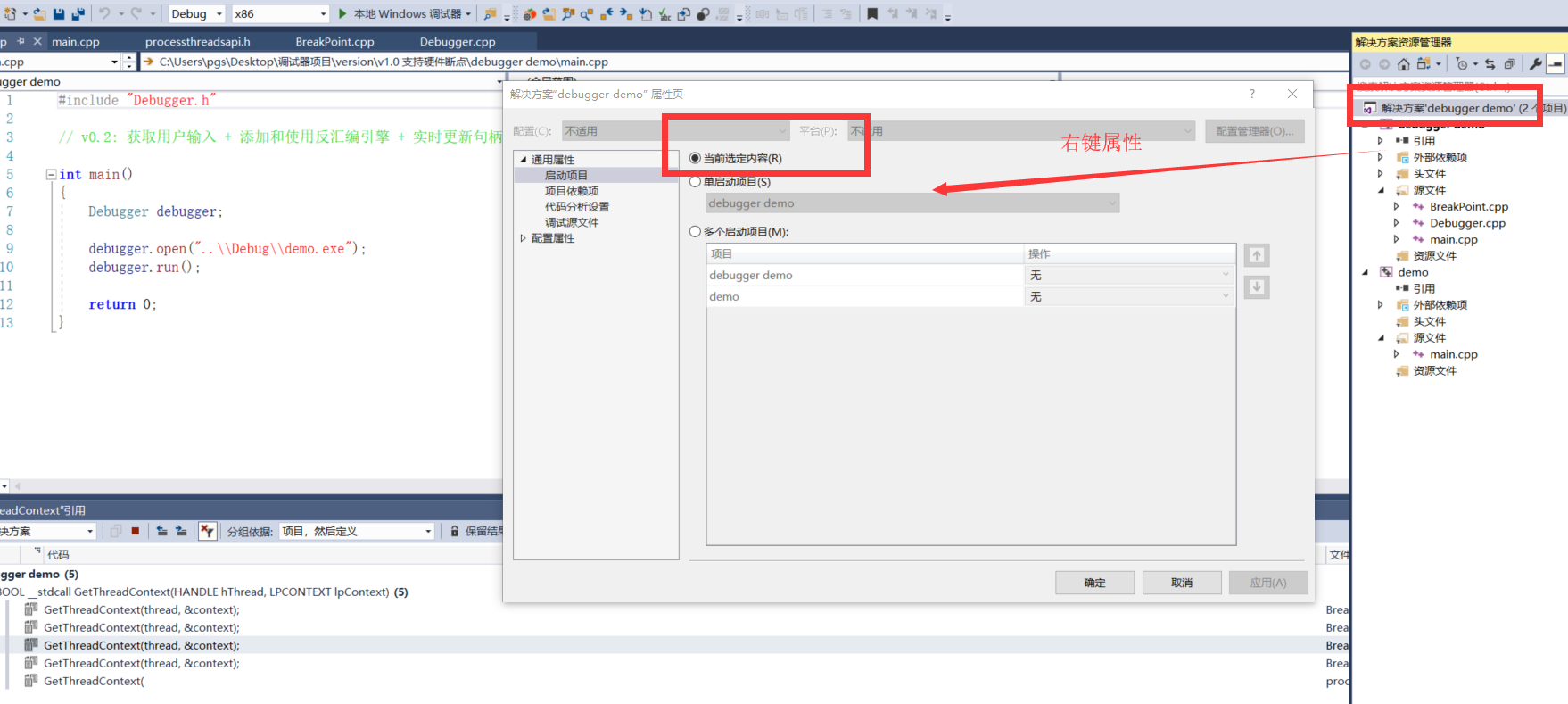1568x704 pixels.
Task: Switch to the second main.cpp tab
Action: point(76,42)
